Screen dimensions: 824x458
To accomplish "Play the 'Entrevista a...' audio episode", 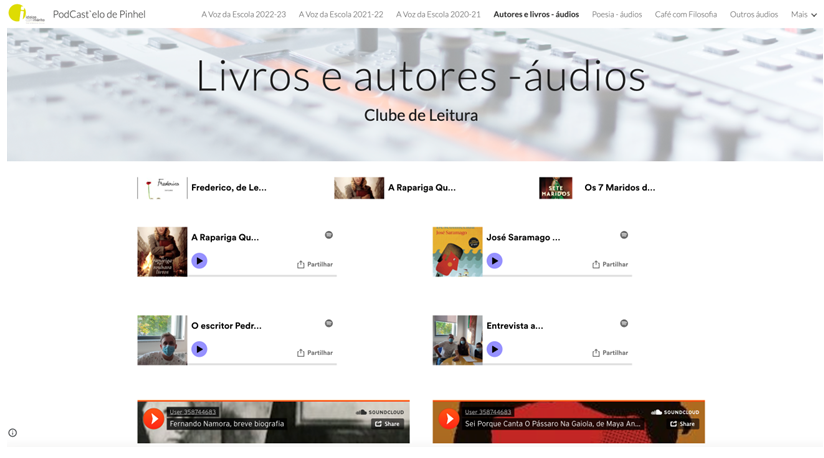I will pos(494,349).
